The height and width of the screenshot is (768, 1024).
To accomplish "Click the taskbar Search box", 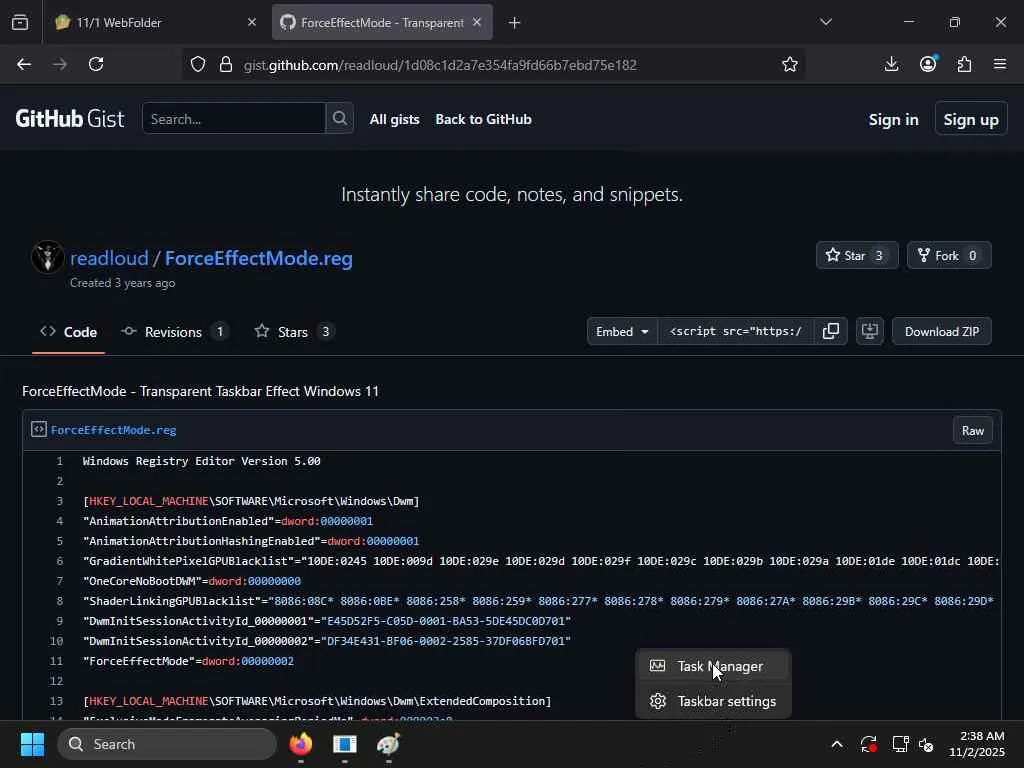I will click(x=167, y=744).
